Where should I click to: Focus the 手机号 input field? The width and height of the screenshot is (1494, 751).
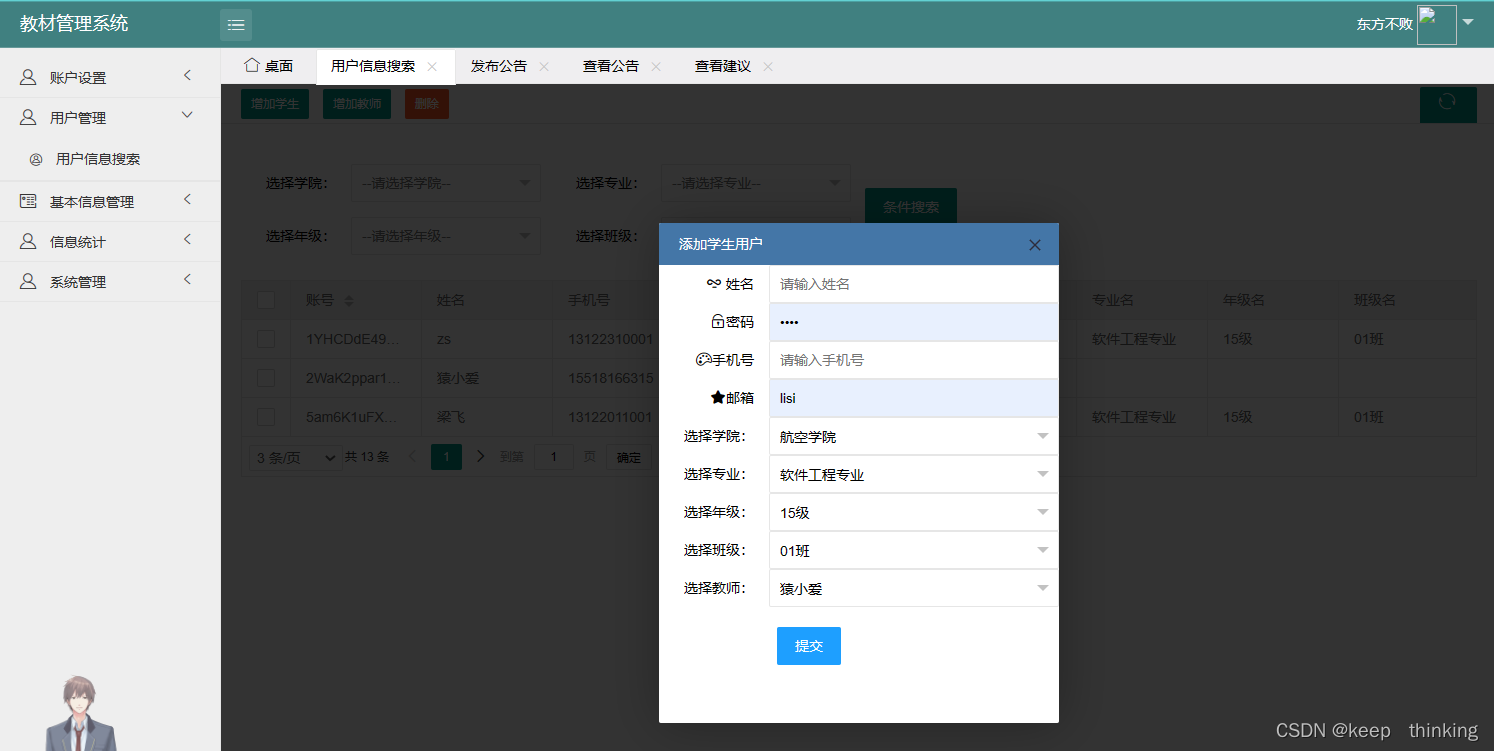(x=914, y=360)
